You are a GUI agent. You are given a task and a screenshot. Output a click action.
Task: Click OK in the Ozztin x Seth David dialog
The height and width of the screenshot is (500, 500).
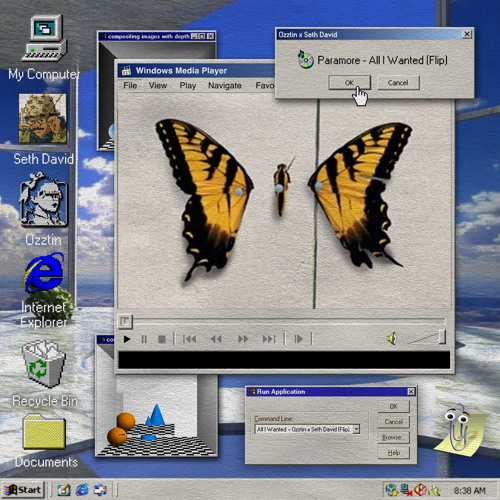pos(349,83)
